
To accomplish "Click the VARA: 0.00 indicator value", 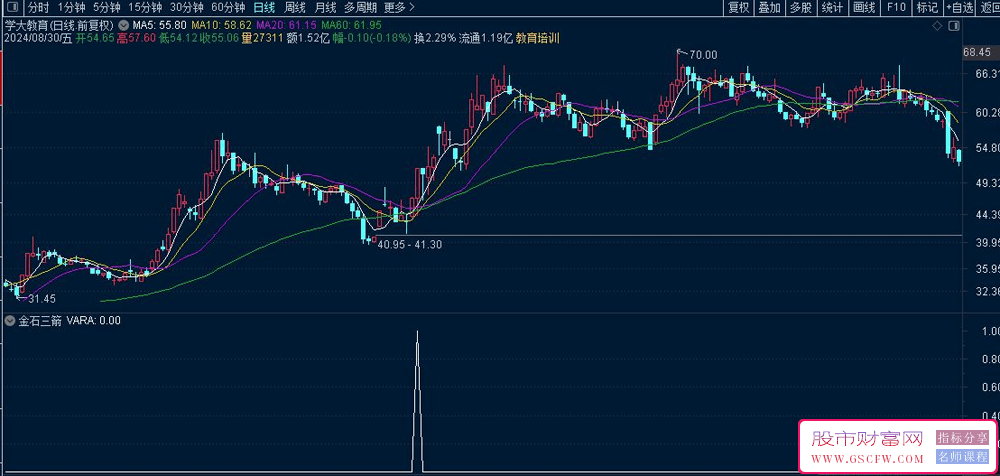I will coord(93,321).
